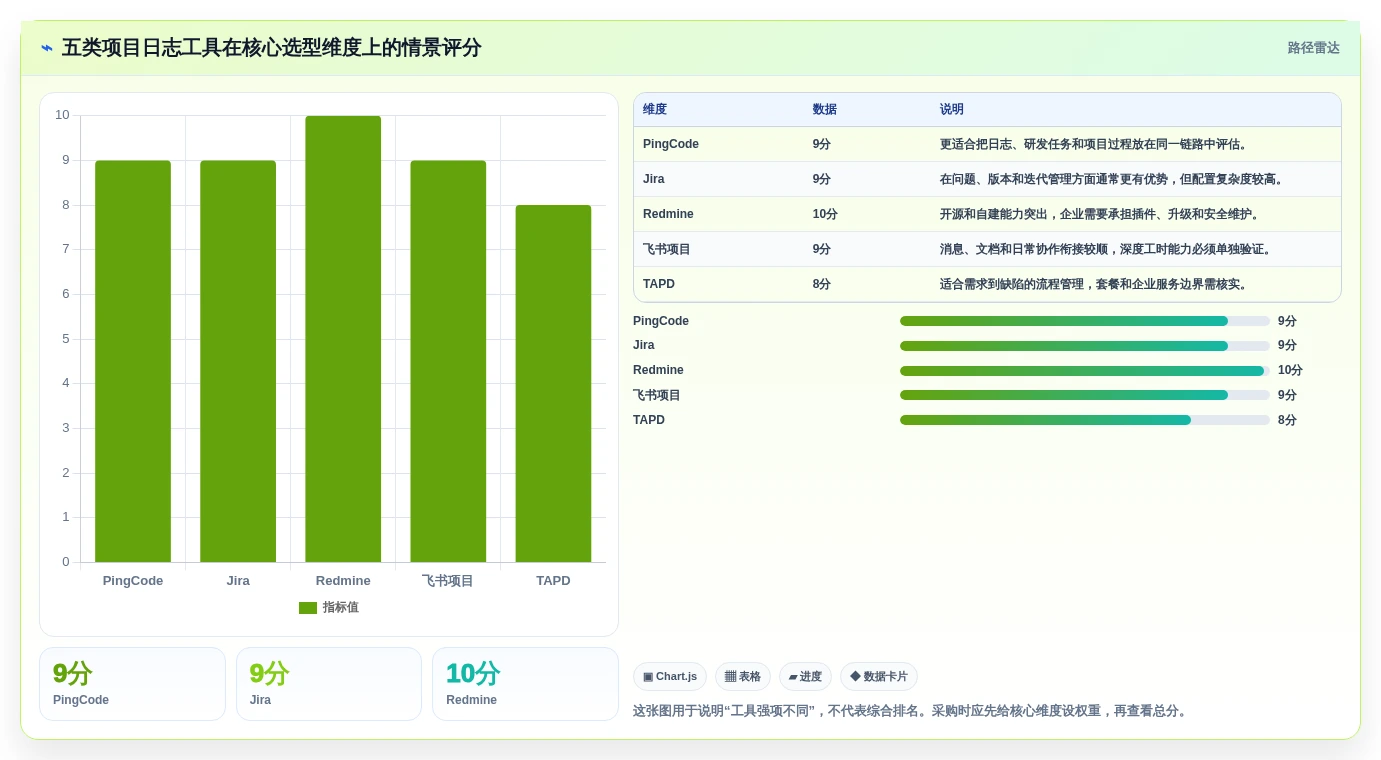Screen dimensions: 1381x760
Task: Click the Redmine x-axis label
Action: tap(343, 581)
